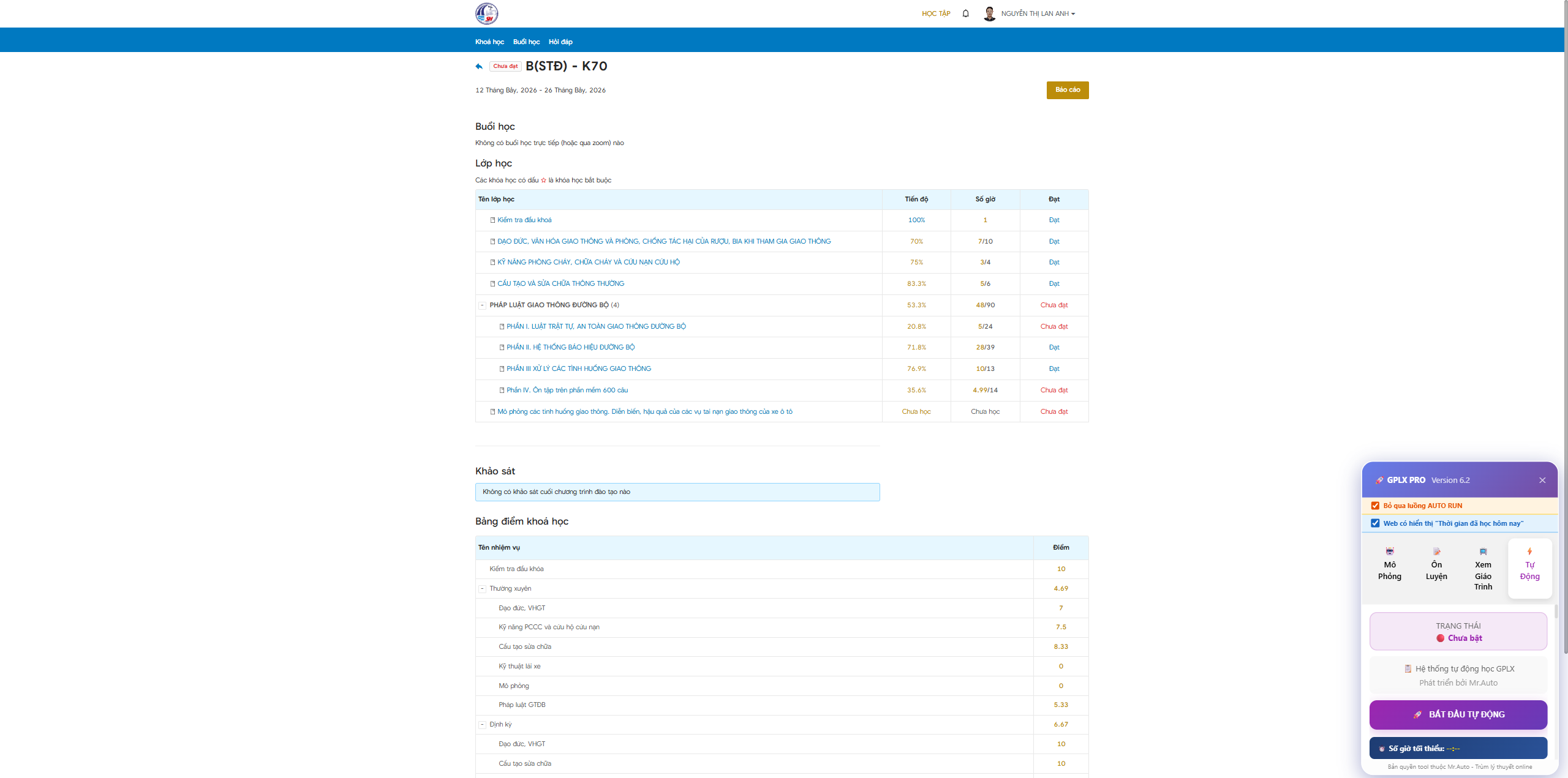
Task: Click the 48/90 hours cell
Action: point(985,305)
